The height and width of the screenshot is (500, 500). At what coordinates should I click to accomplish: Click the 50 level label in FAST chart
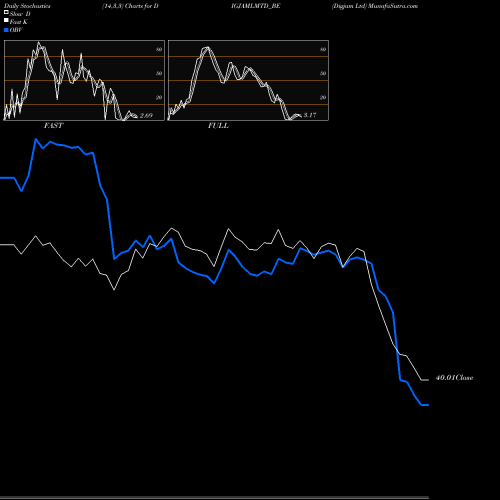point(159,73)
